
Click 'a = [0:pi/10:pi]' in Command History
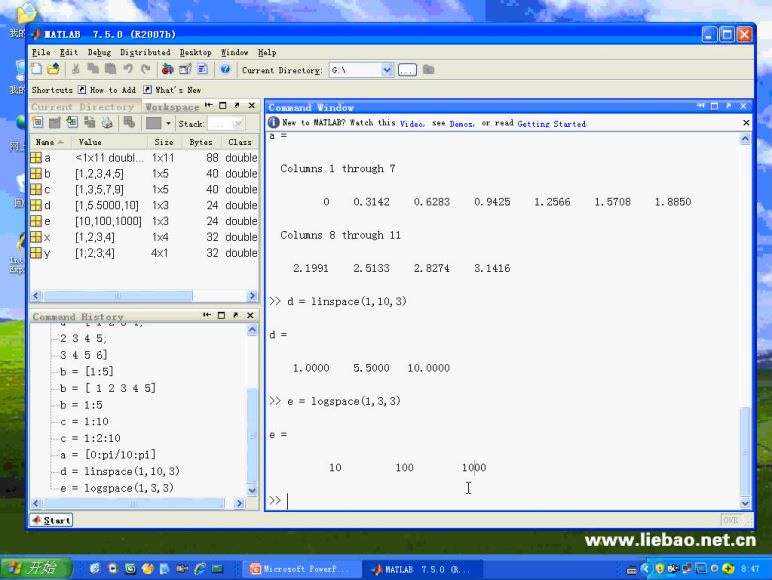(x=108, y=454)
